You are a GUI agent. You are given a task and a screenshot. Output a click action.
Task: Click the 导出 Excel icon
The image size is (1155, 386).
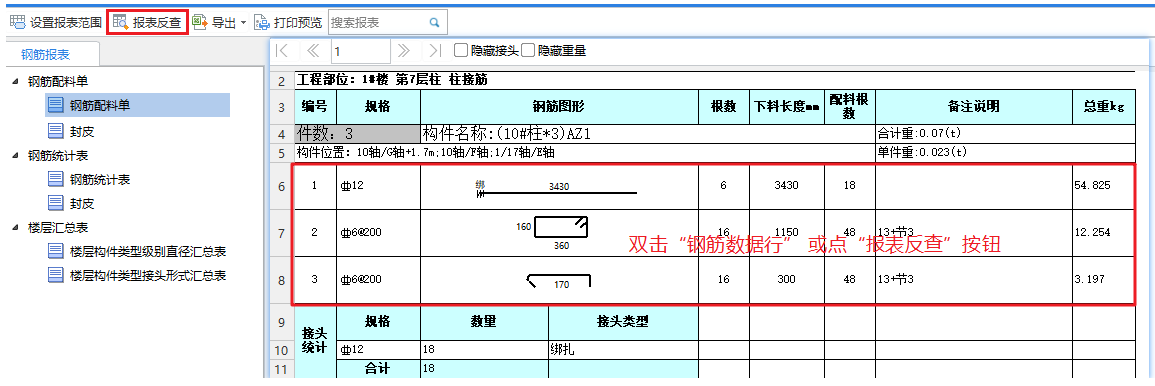pos(200,22)
